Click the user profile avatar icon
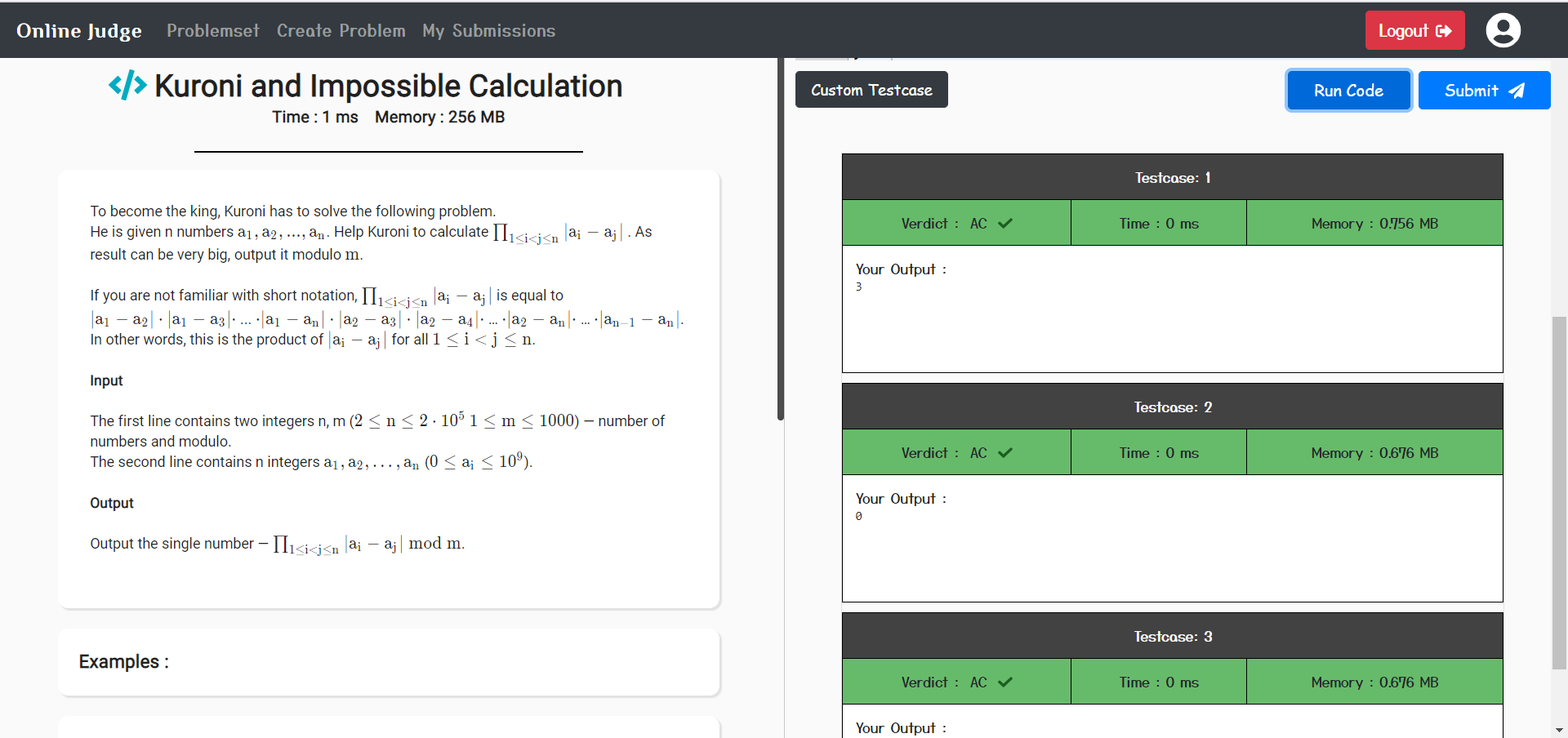Viewport: 1568px width, 738px height. (x=1503, y=30)
